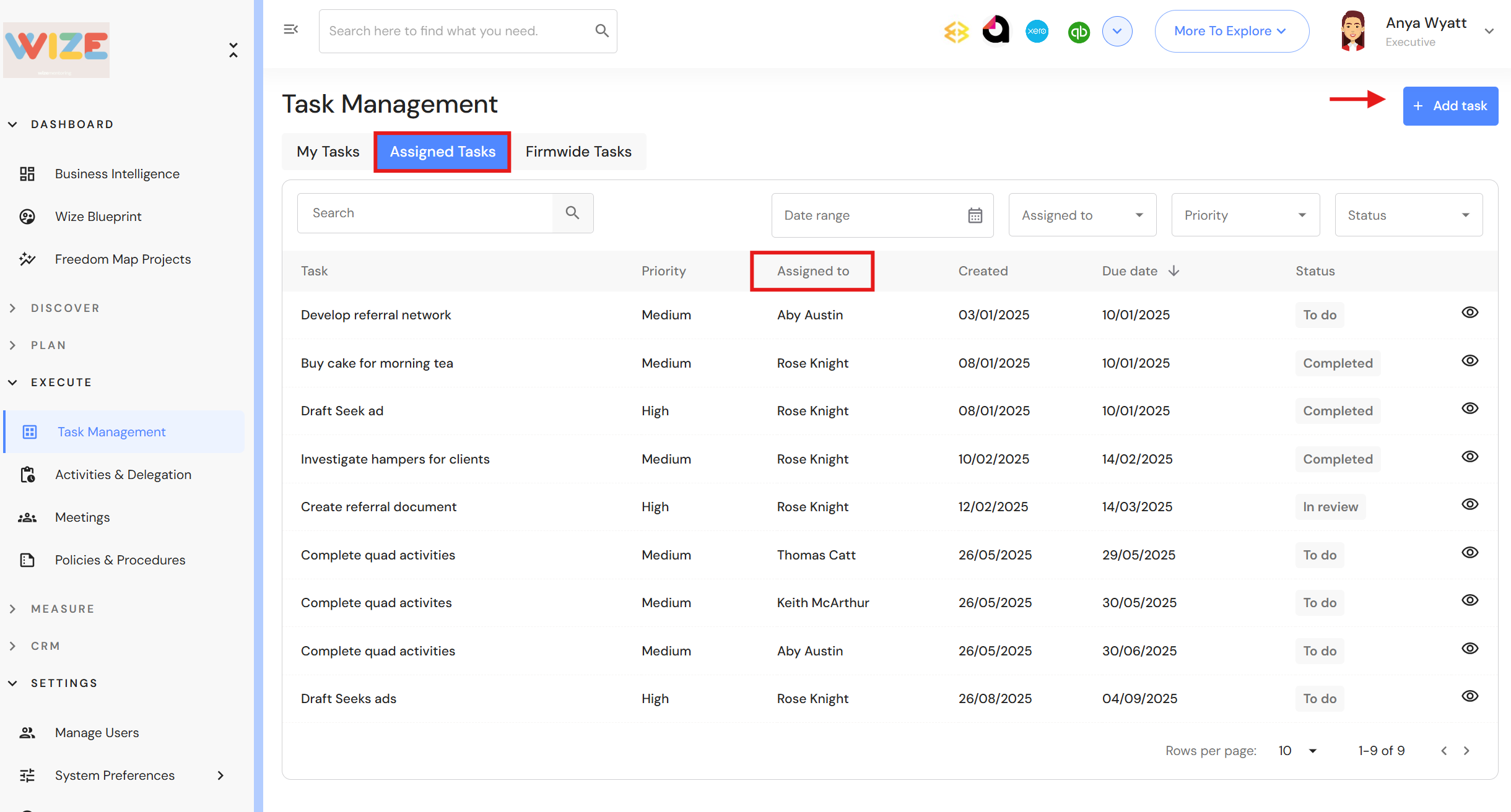Screen dimensions: 1511x812
Task: Switch to the Firmwide Tasks tab
Action: (x=578, y=152)
